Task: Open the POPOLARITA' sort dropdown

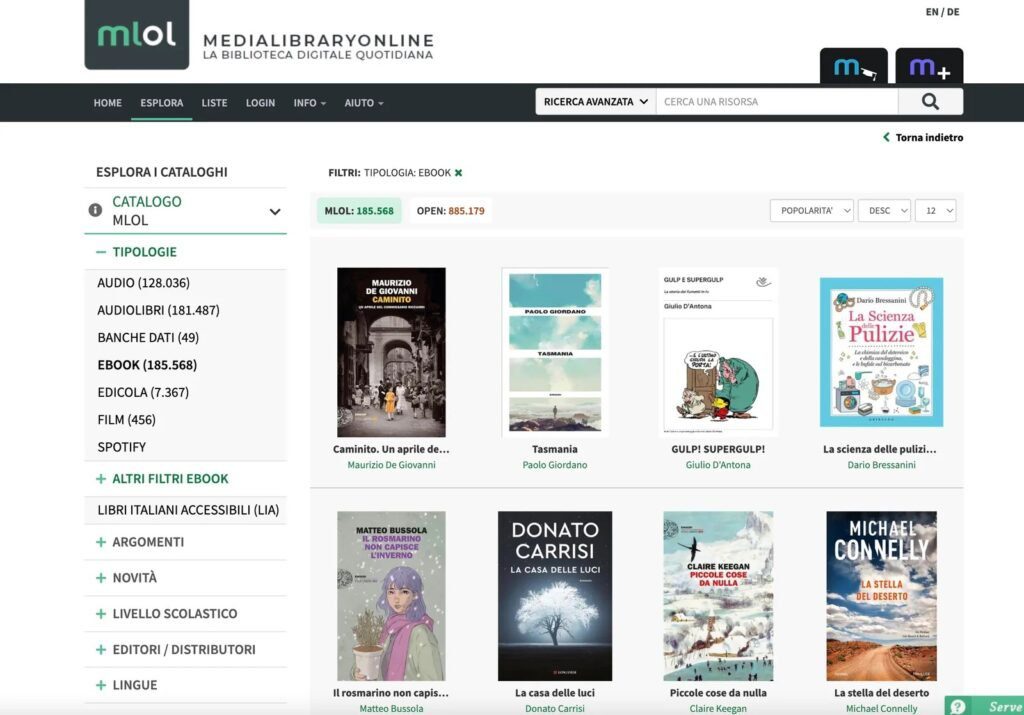Action: coord(811,210)
